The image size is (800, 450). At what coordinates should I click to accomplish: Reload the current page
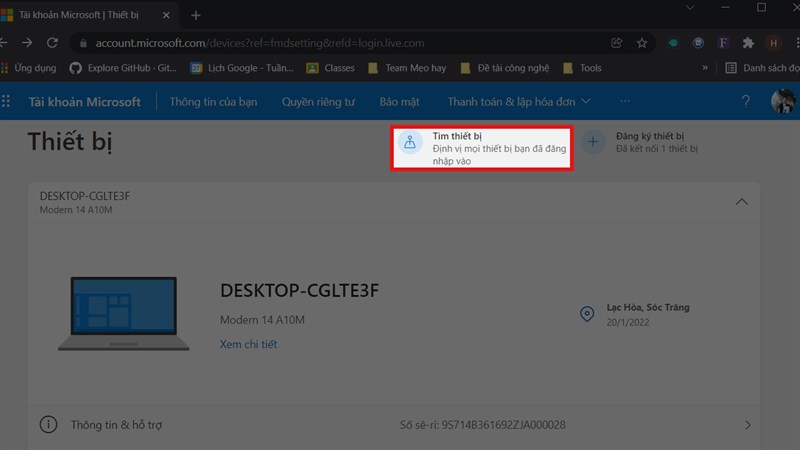pyautogui.click(x=52, y=43)
